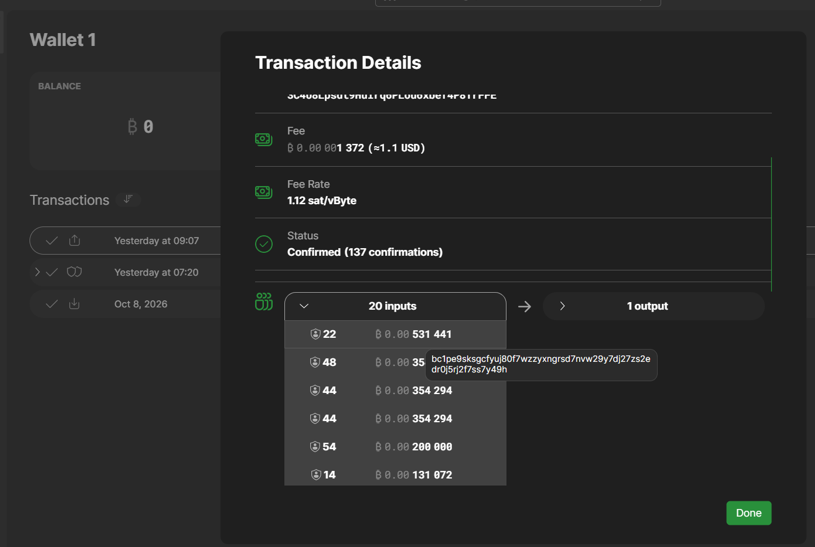This screenshot has width=815, height=547.
Task: Click send icon on Yesterday 09:07 row
Action: pos(74,240)
